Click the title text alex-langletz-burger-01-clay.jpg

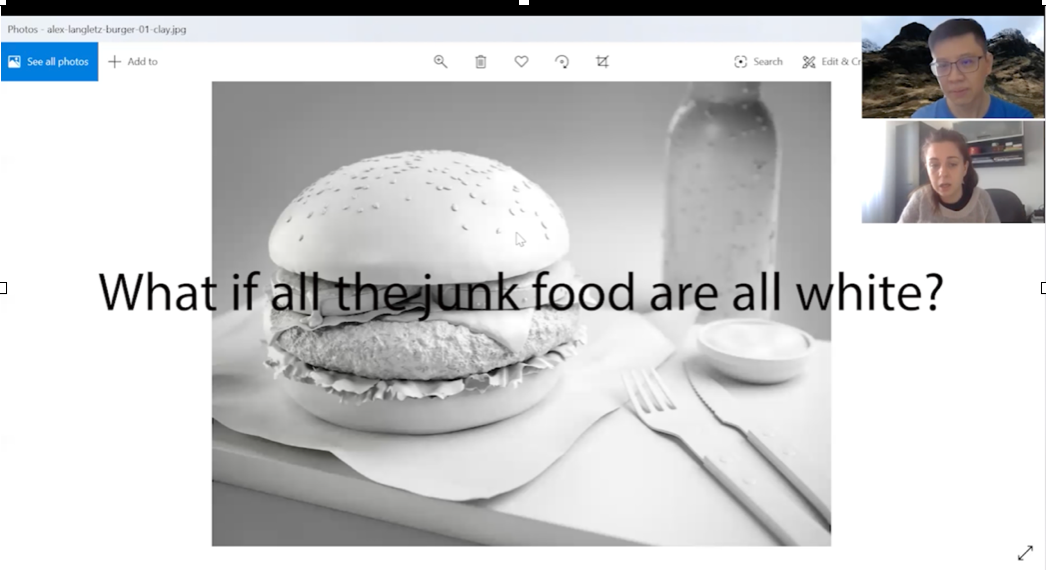pos(116,29)
